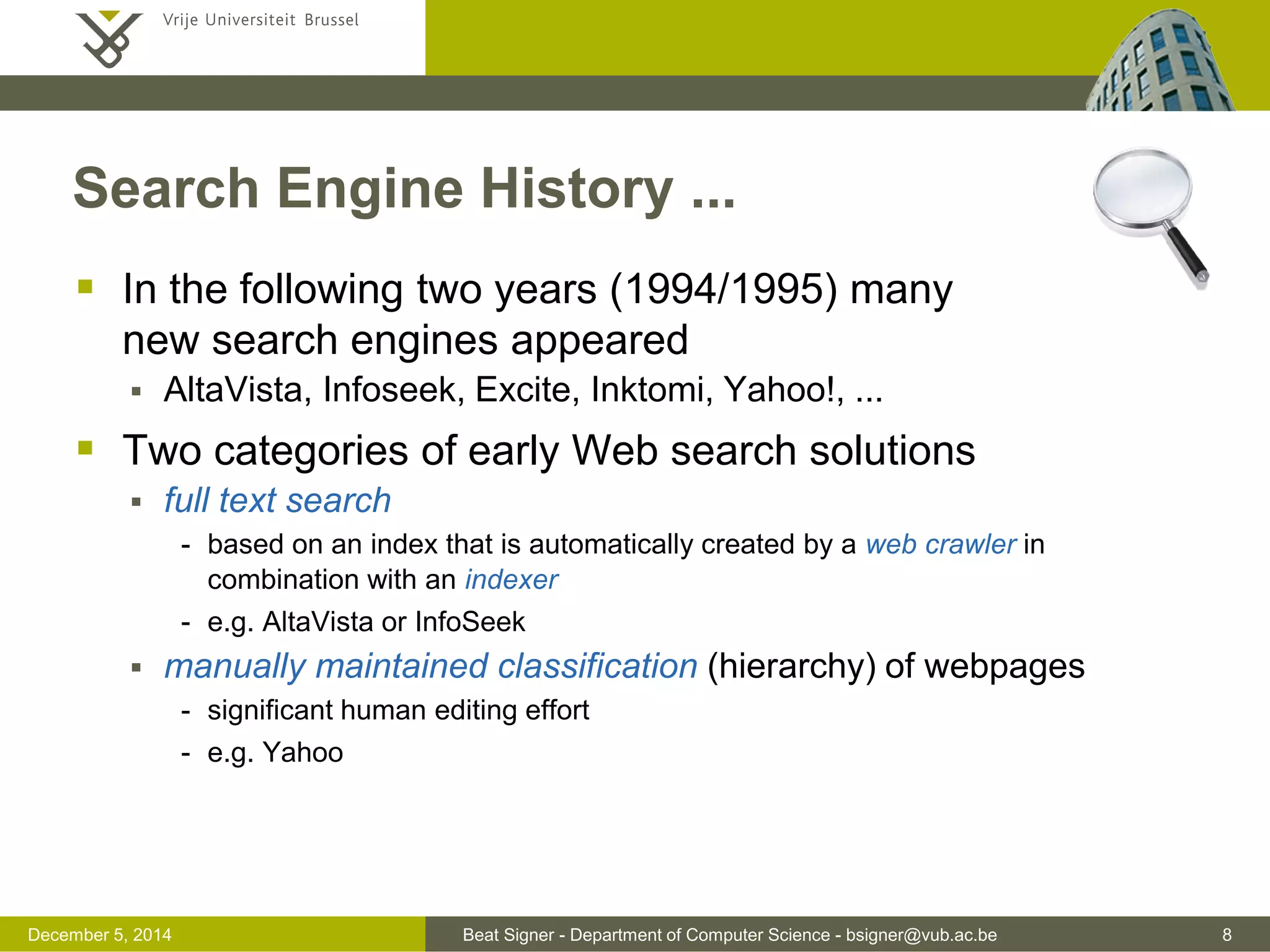Click the bsigner@vub.ac.be email in footer

coord(921,935)
